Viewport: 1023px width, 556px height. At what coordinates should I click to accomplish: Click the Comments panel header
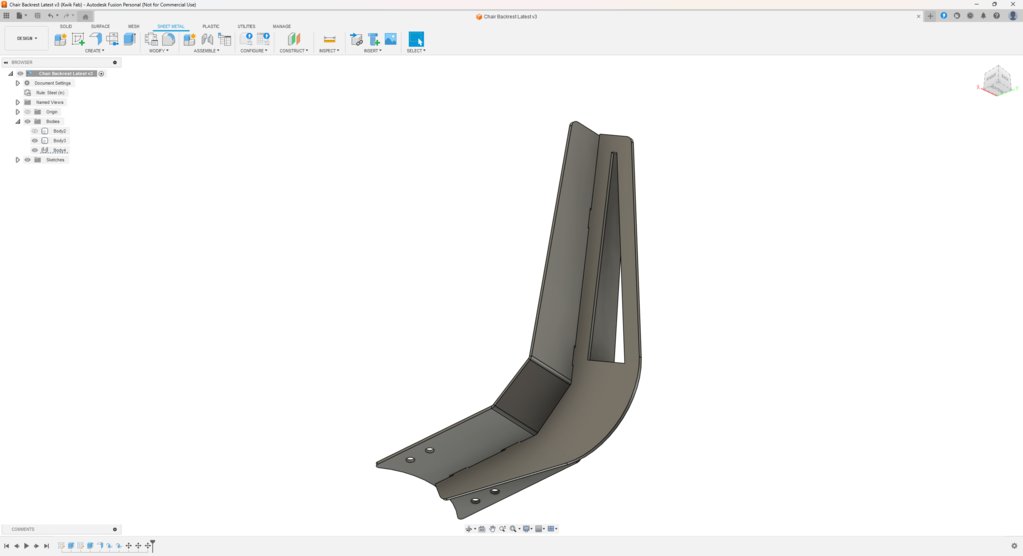[61, 529]
